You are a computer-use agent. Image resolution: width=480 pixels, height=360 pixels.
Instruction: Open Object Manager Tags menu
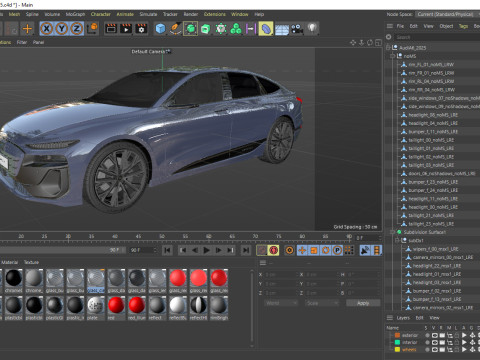pyautogui.click(x=463, y=26)
